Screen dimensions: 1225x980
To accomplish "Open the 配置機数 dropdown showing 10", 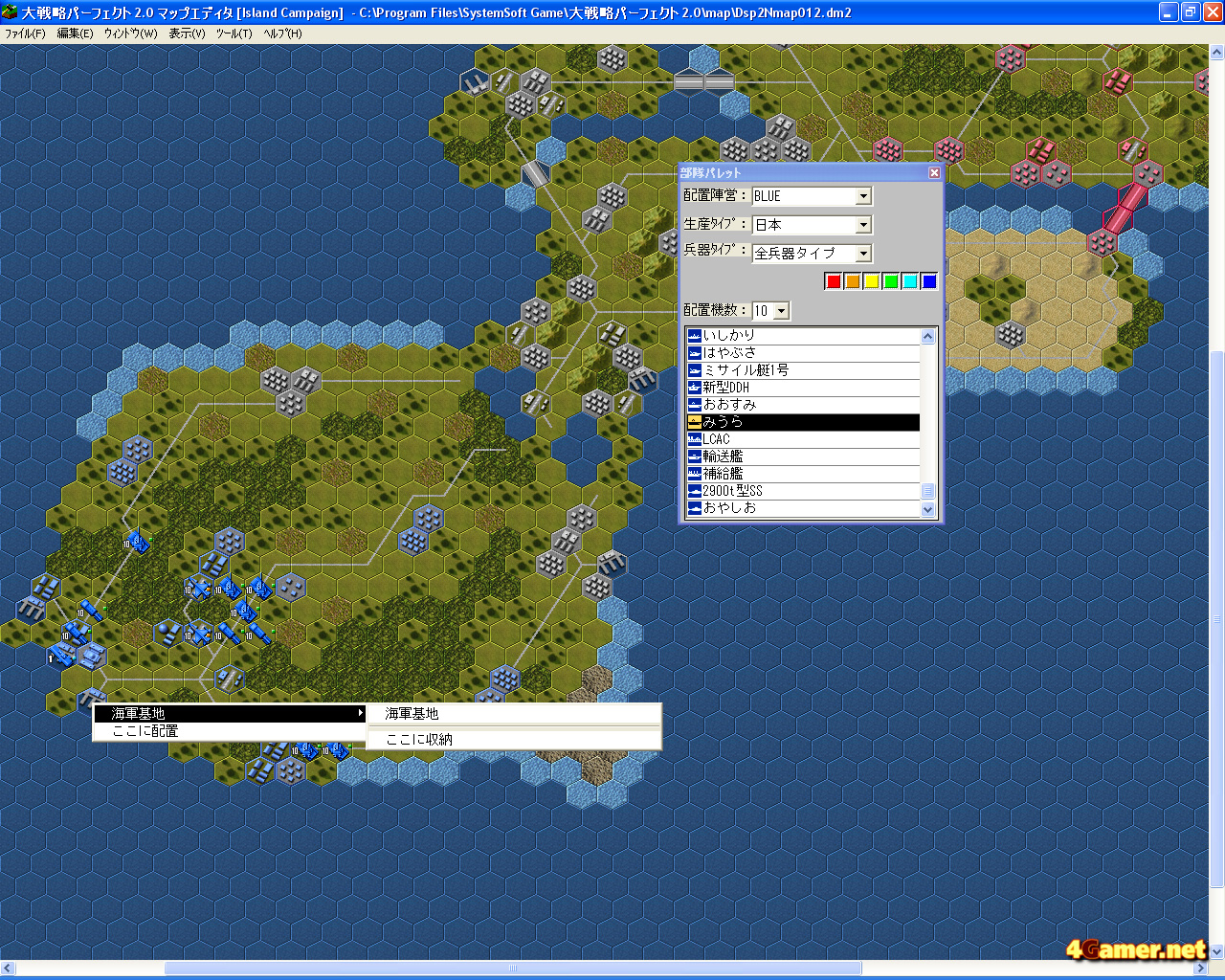I will click(x=782, y=311).
